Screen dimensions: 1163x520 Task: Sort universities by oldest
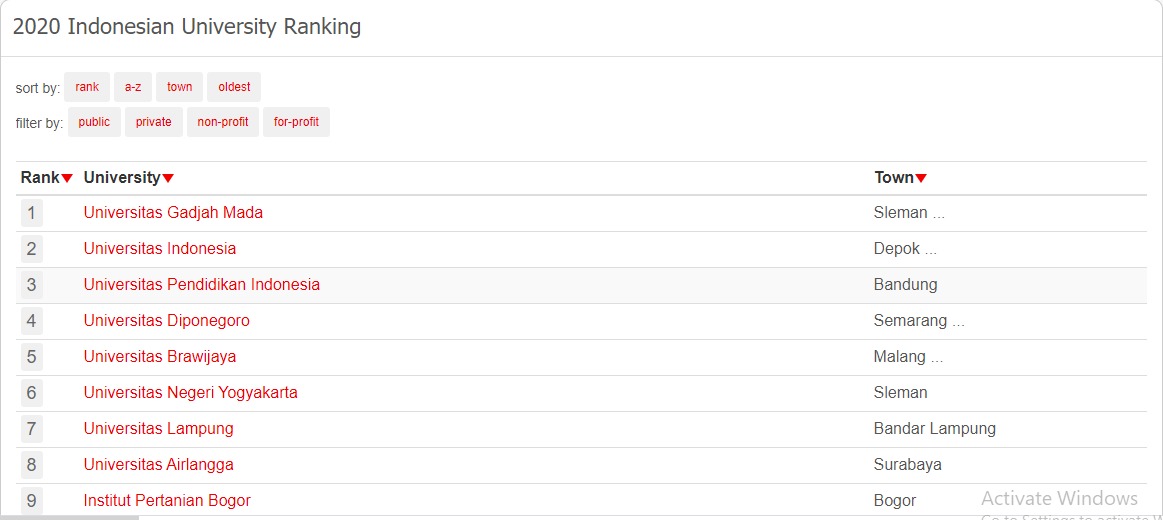coord(234,87)
